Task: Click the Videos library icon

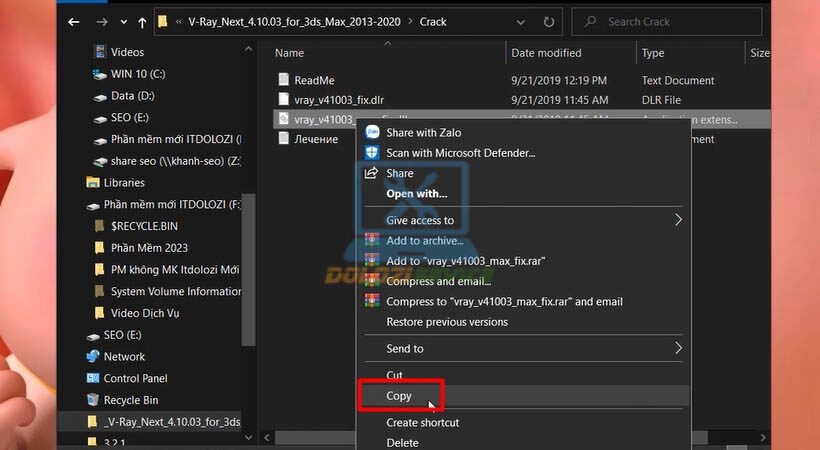Action: [x=100, y=52]
